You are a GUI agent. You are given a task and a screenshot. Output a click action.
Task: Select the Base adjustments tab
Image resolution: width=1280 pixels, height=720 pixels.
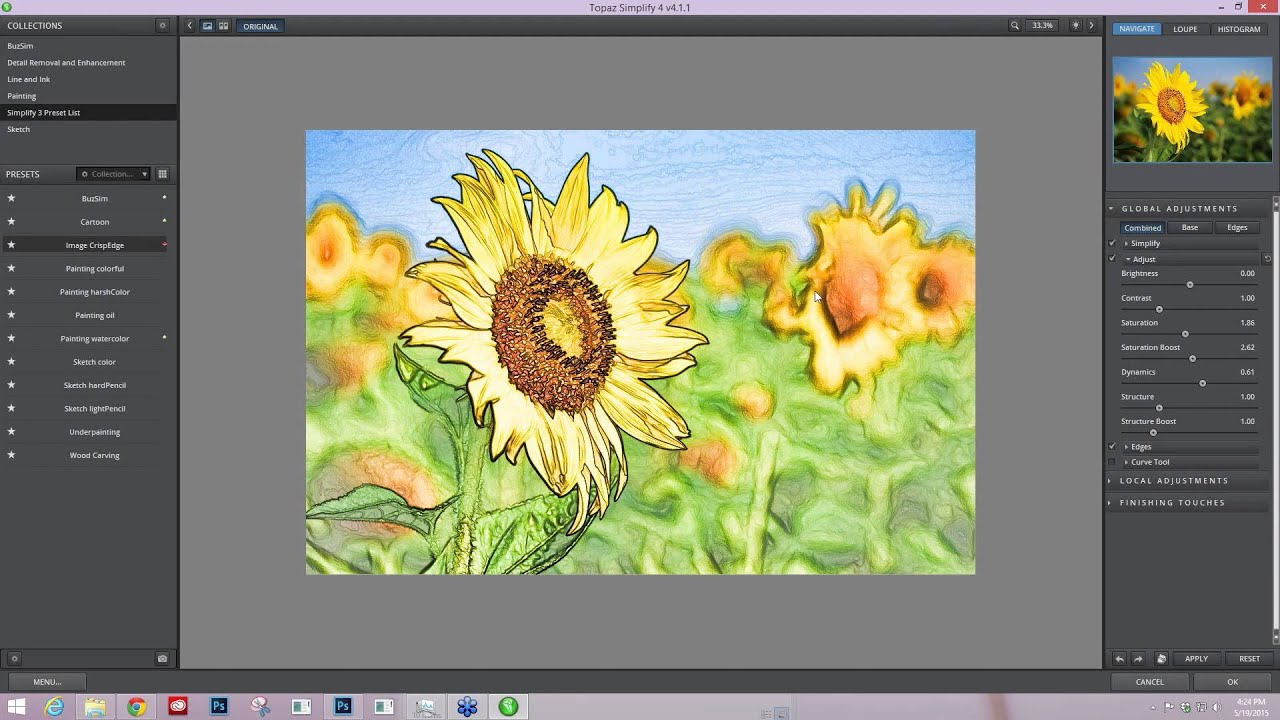coord(1189,228)
